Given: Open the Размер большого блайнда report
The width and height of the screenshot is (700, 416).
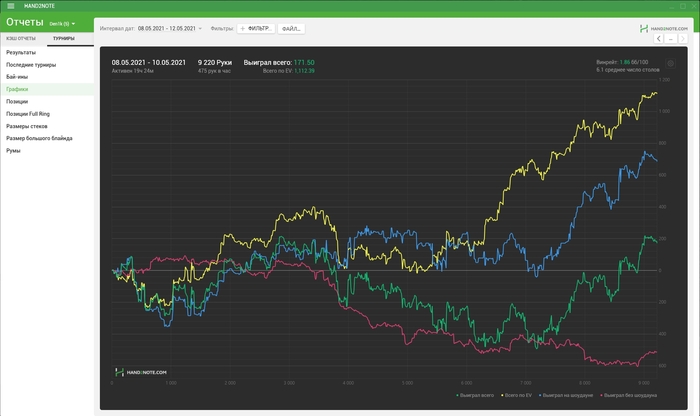Looking at the screenshot, I should pyautogui.click(x=47, y=138).
